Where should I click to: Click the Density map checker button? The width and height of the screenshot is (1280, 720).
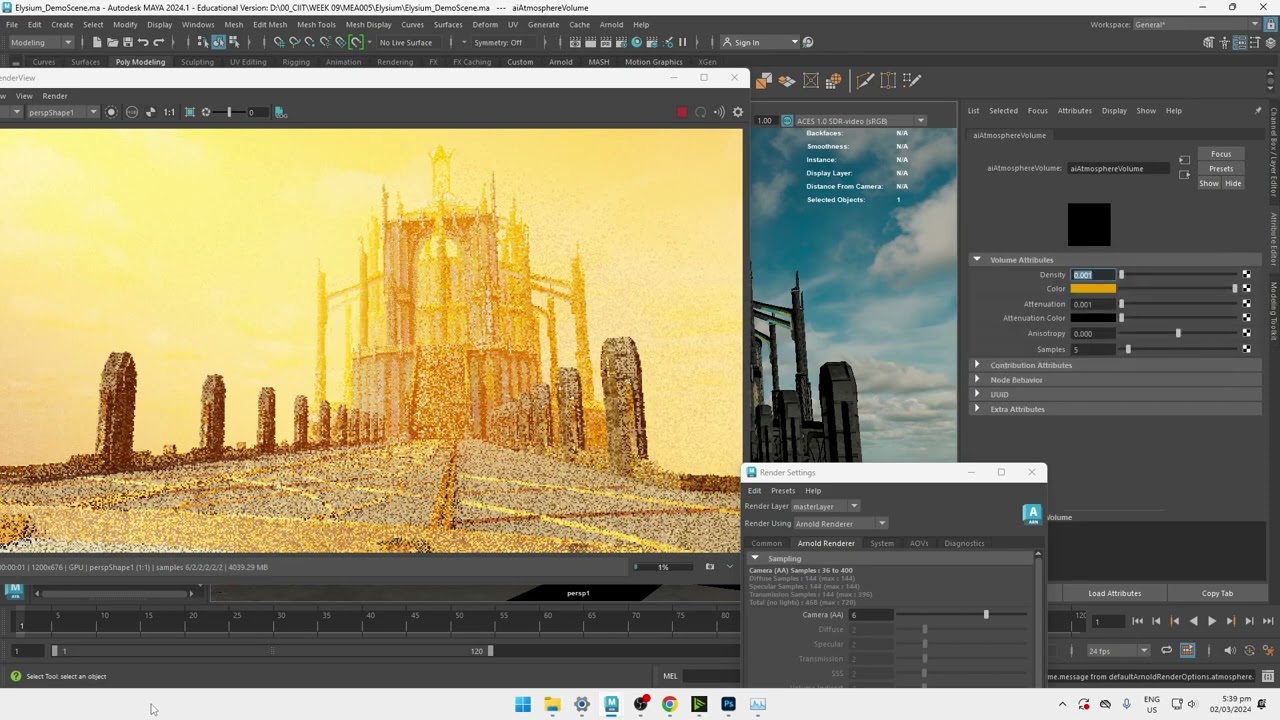pos(1246,274)
